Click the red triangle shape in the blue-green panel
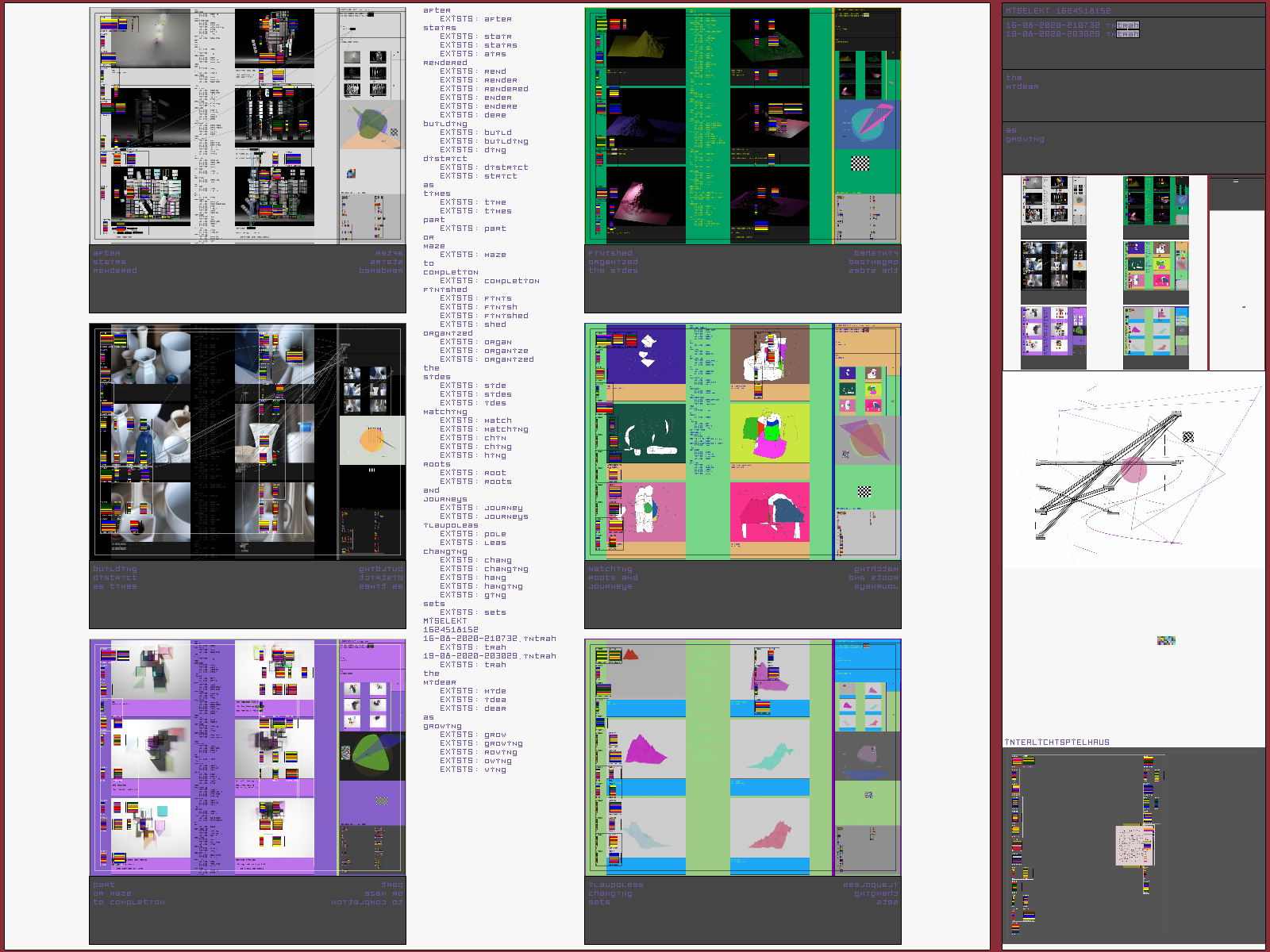The height and width of the screenshot is (952, 1270). (630, 654)
